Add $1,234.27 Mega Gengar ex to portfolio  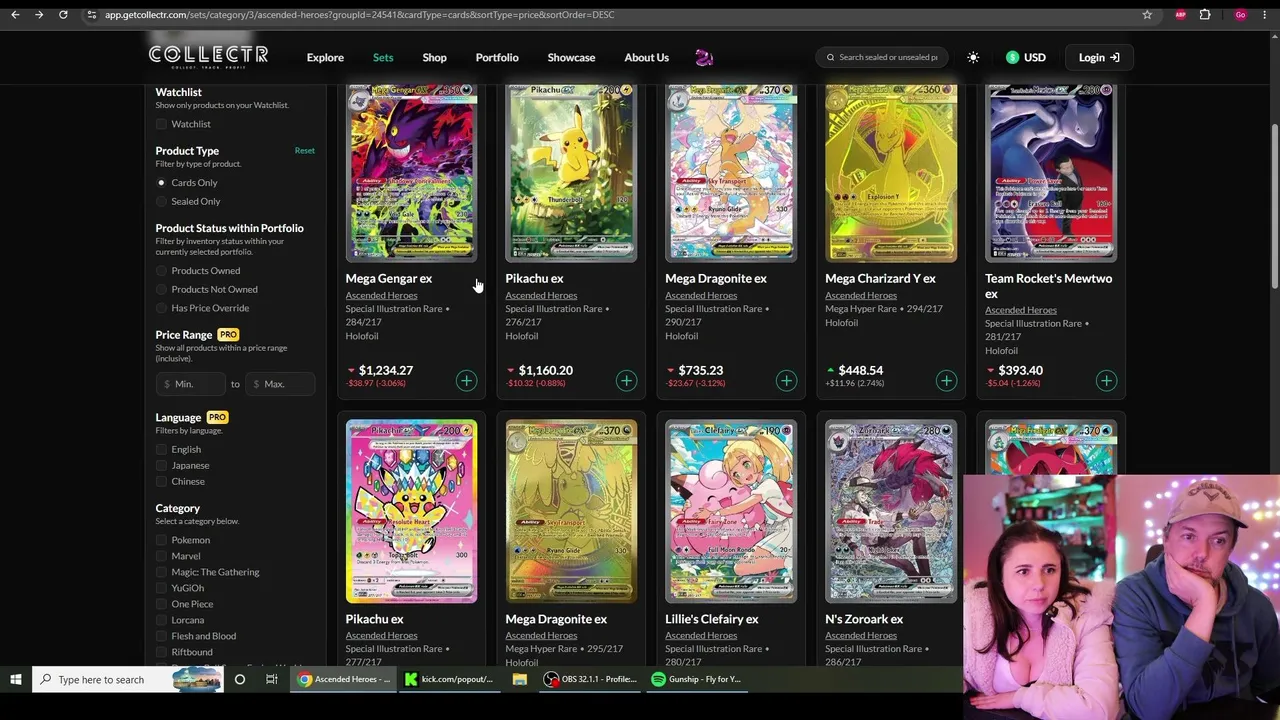[466, 380]
